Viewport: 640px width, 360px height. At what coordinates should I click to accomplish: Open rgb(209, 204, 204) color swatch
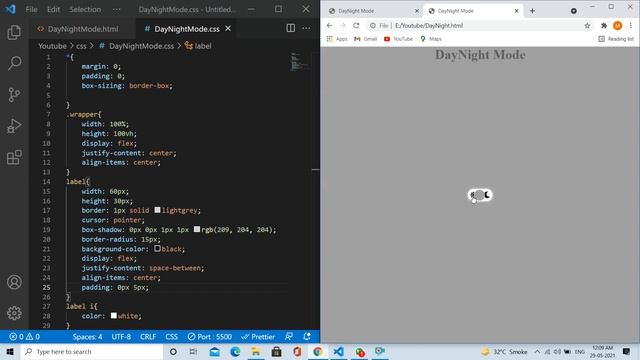point(197,229)
